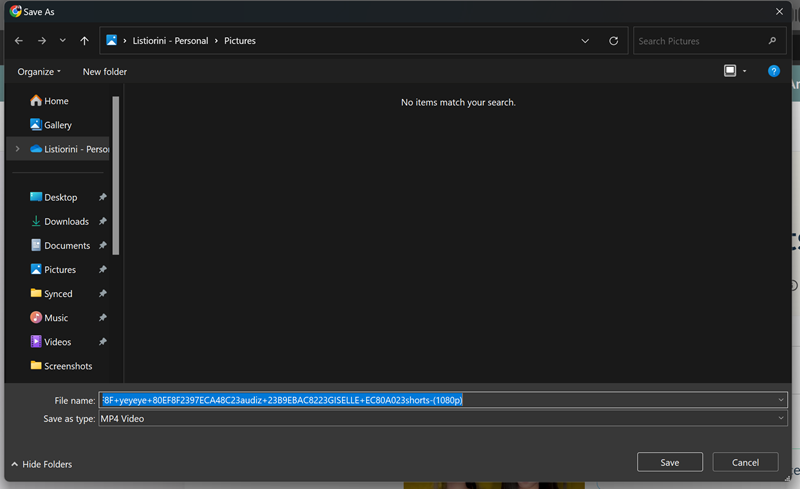The width and height of the screenshot is (800, 489).
Task: Click the Save button
Action: click(x=669, y=462)
